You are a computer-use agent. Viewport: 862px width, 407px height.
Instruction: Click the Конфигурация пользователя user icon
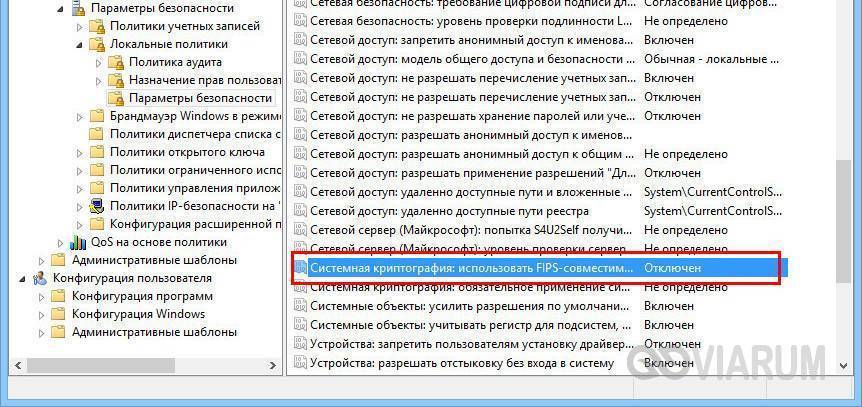pyautogui.click(x=40, y=278)
